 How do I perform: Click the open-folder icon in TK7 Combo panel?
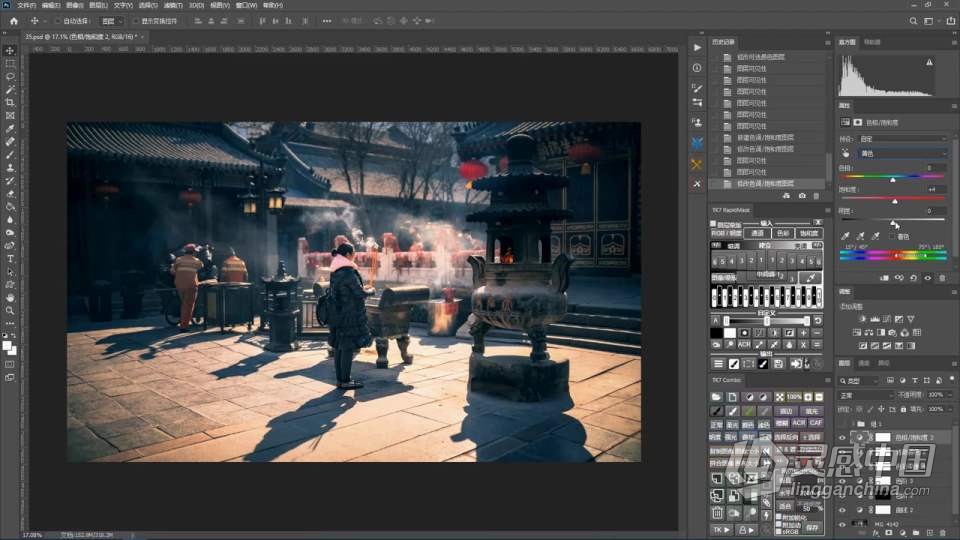(x=716, y=397)
